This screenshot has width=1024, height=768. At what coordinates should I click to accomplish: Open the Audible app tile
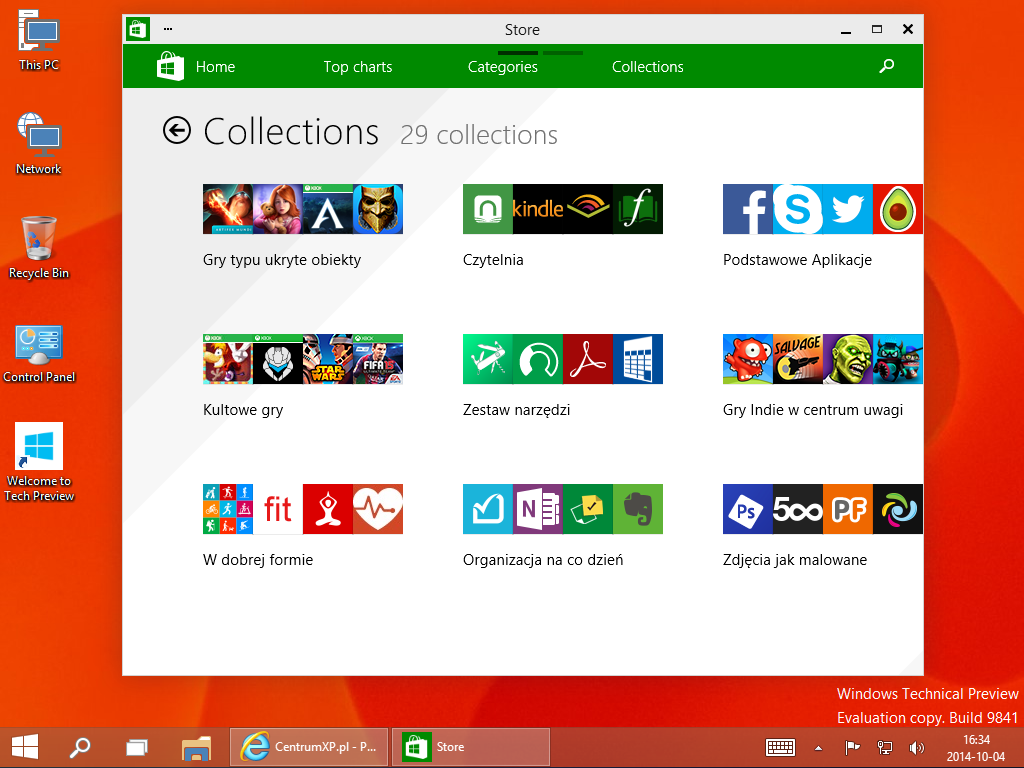tap(588, 209)
